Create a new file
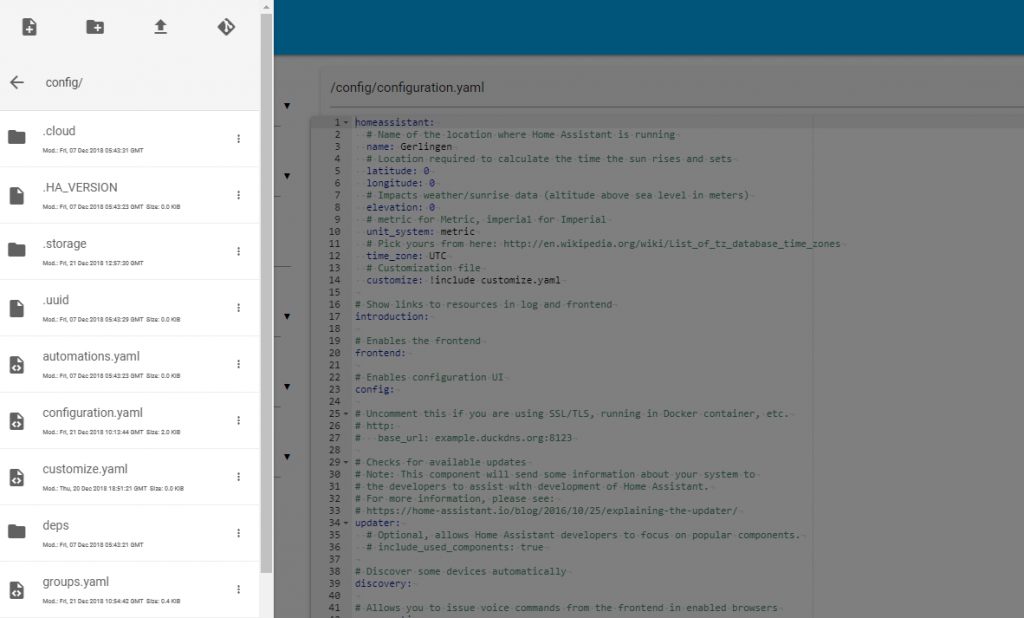The height and width of the screenshot is (618, 1024). coord(28,27)
